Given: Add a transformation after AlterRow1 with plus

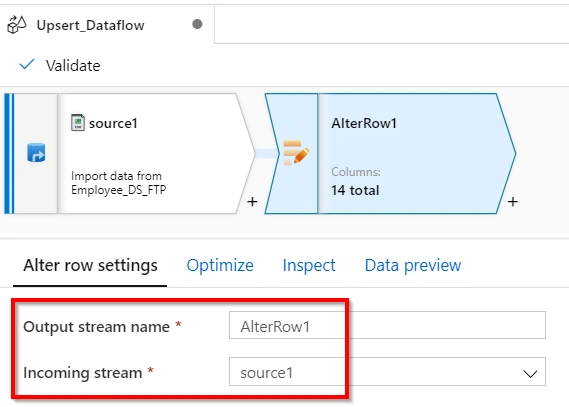Looking at the screenshot, I should coord(512,201).
